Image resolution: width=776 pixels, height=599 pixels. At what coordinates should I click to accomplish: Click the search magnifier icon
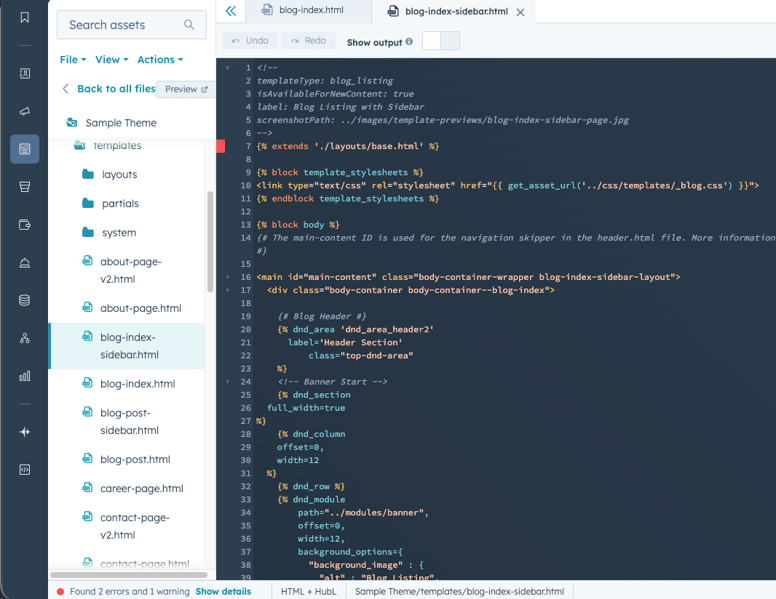(189, 25)
